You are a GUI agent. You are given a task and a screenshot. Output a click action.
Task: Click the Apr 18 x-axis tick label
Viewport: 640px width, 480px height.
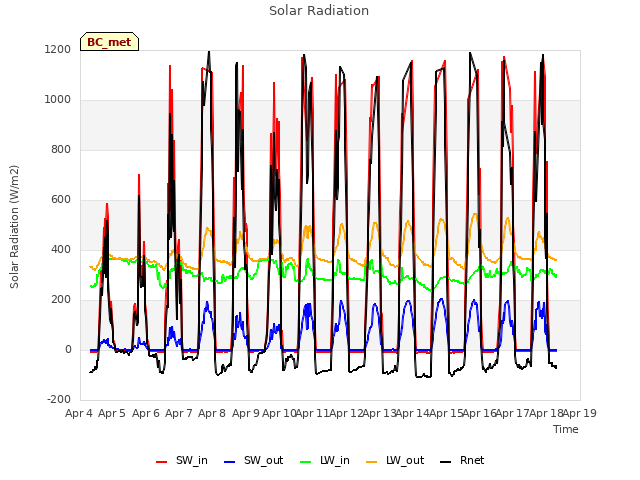pos(546,413)
